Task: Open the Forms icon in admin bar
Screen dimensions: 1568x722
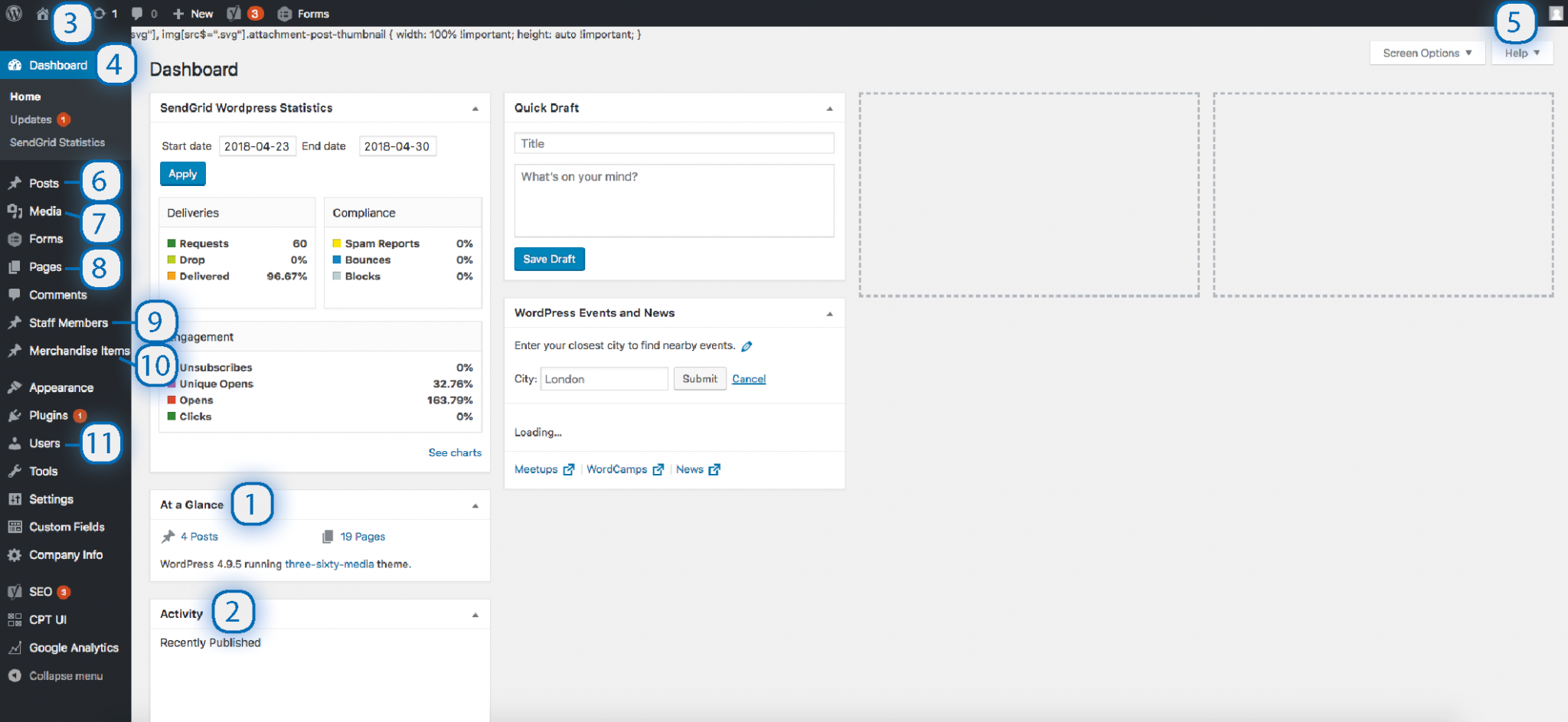Action: pyautogui.click(x=284, y=14)
